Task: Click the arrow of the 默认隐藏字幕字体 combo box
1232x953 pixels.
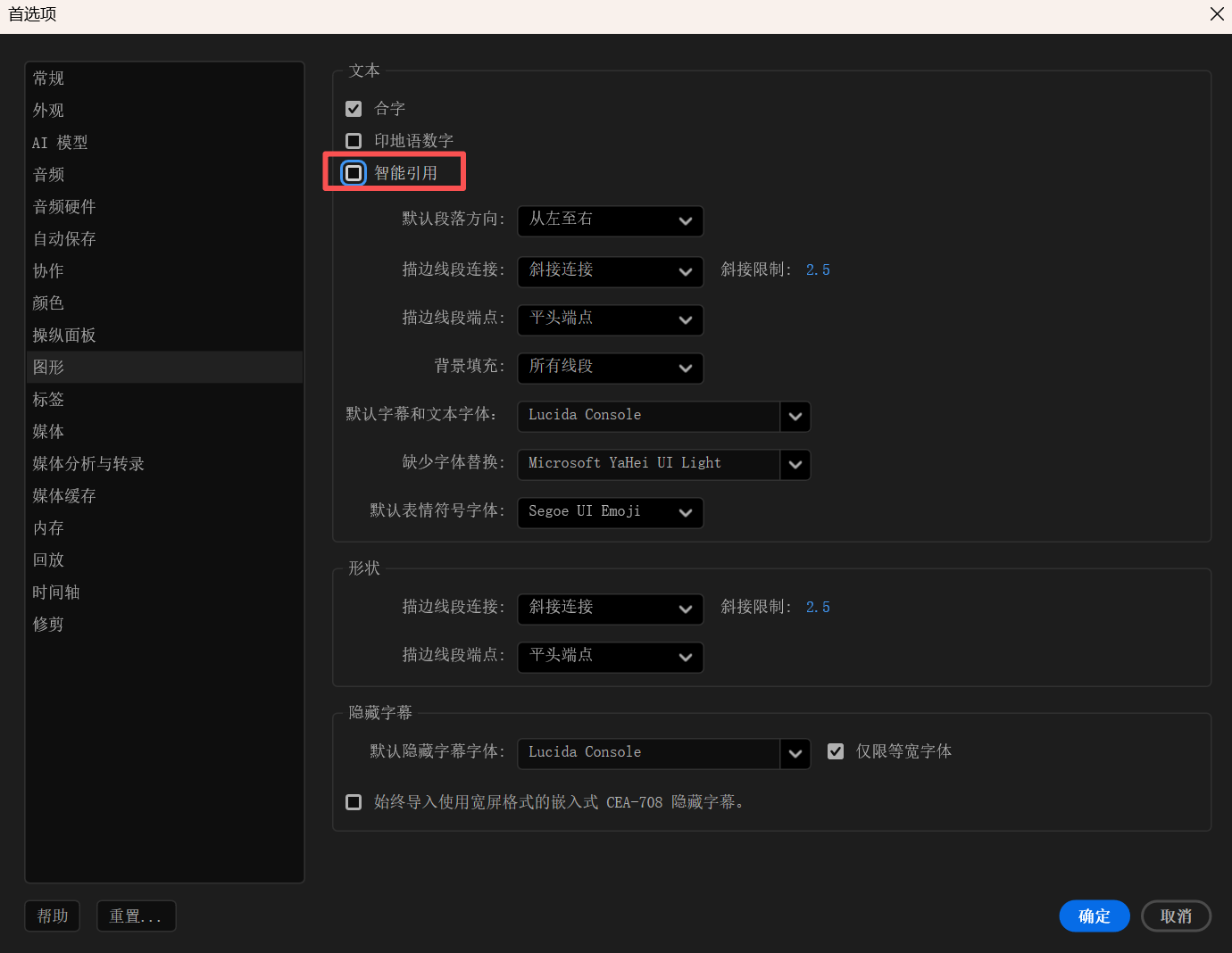Action: tap(795, 753)
